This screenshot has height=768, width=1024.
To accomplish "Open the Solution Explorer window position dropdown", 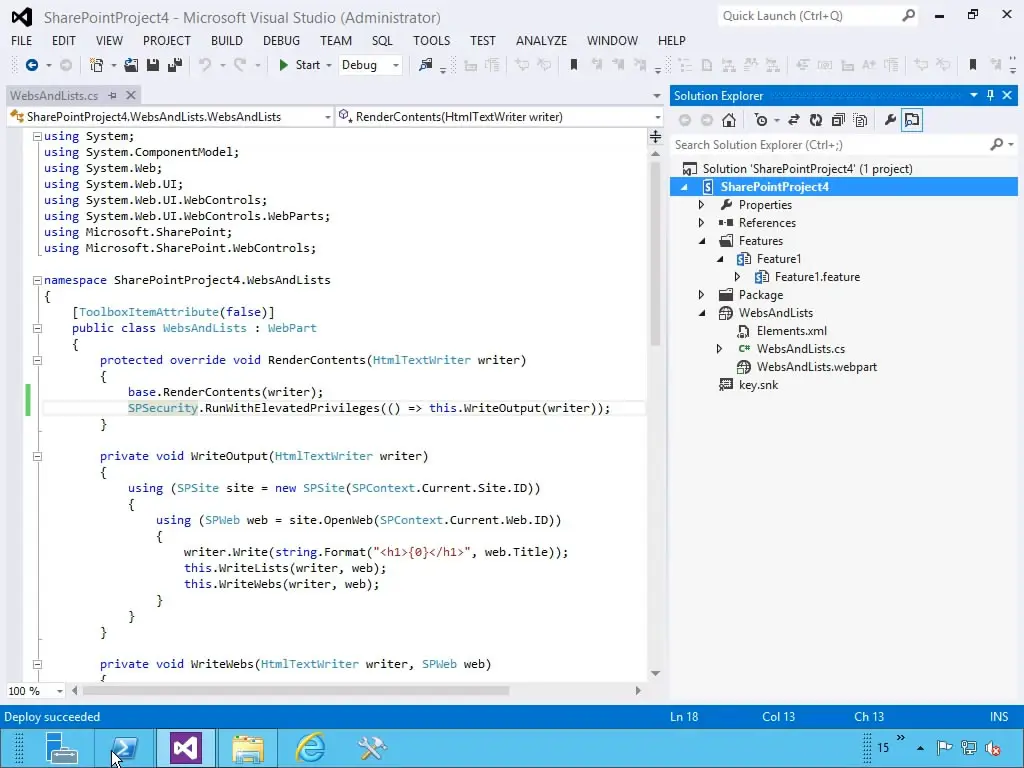I will (x=974, y=95).
